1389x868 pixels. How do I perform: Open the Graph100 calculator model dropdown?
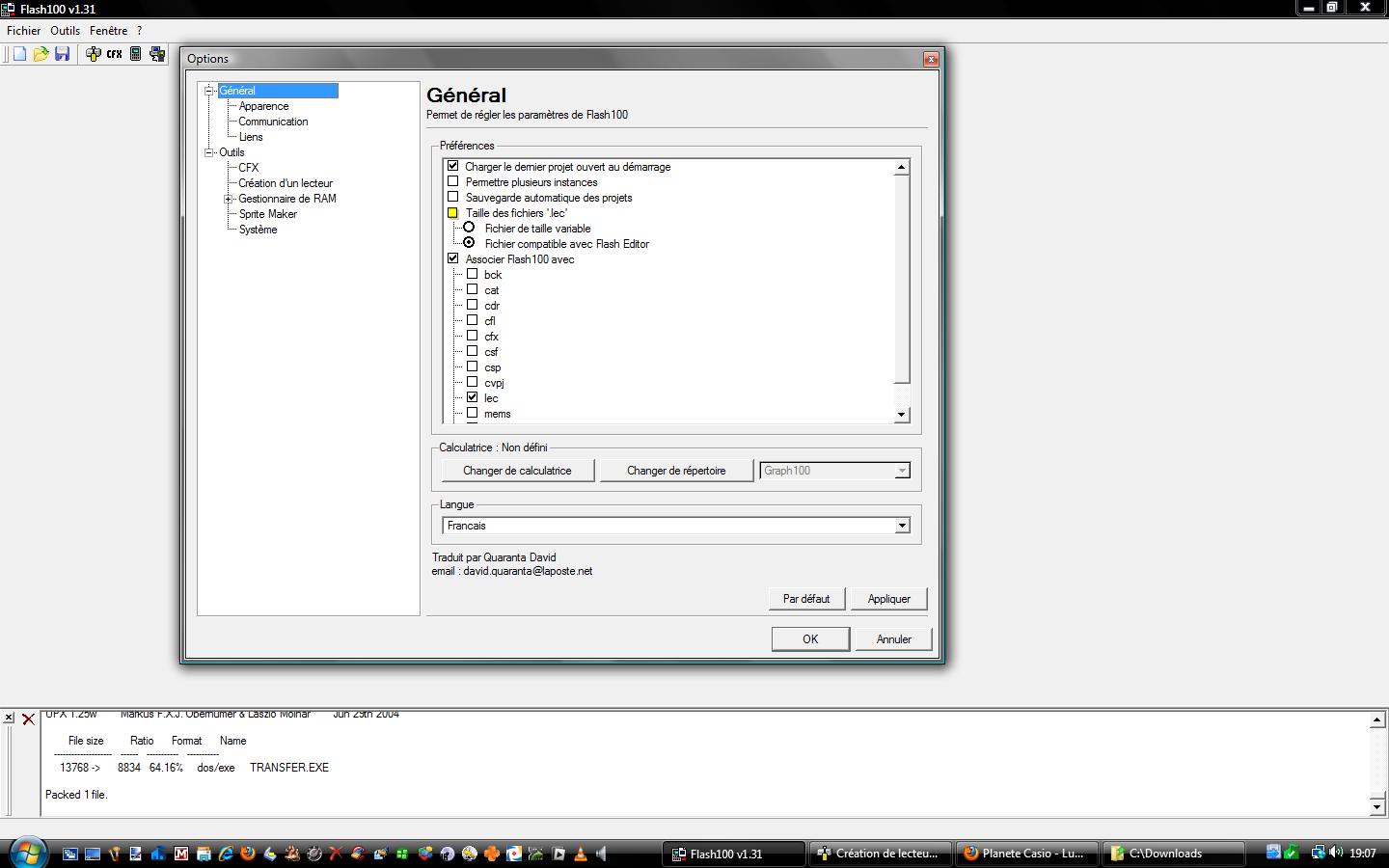point(902,471)
